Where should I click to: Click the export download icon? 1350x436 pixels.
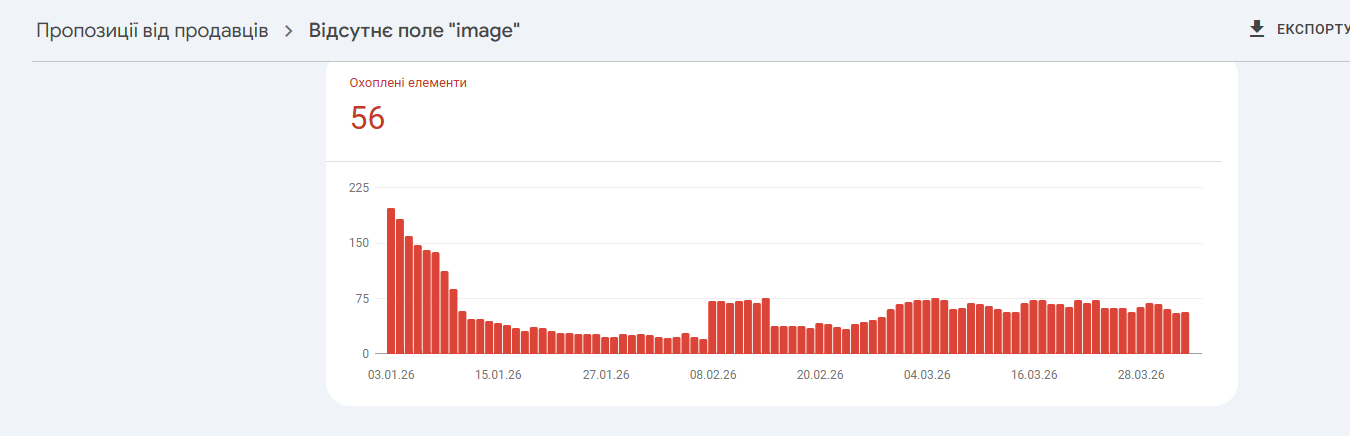pyautogui.click(x=1257, y=29)
